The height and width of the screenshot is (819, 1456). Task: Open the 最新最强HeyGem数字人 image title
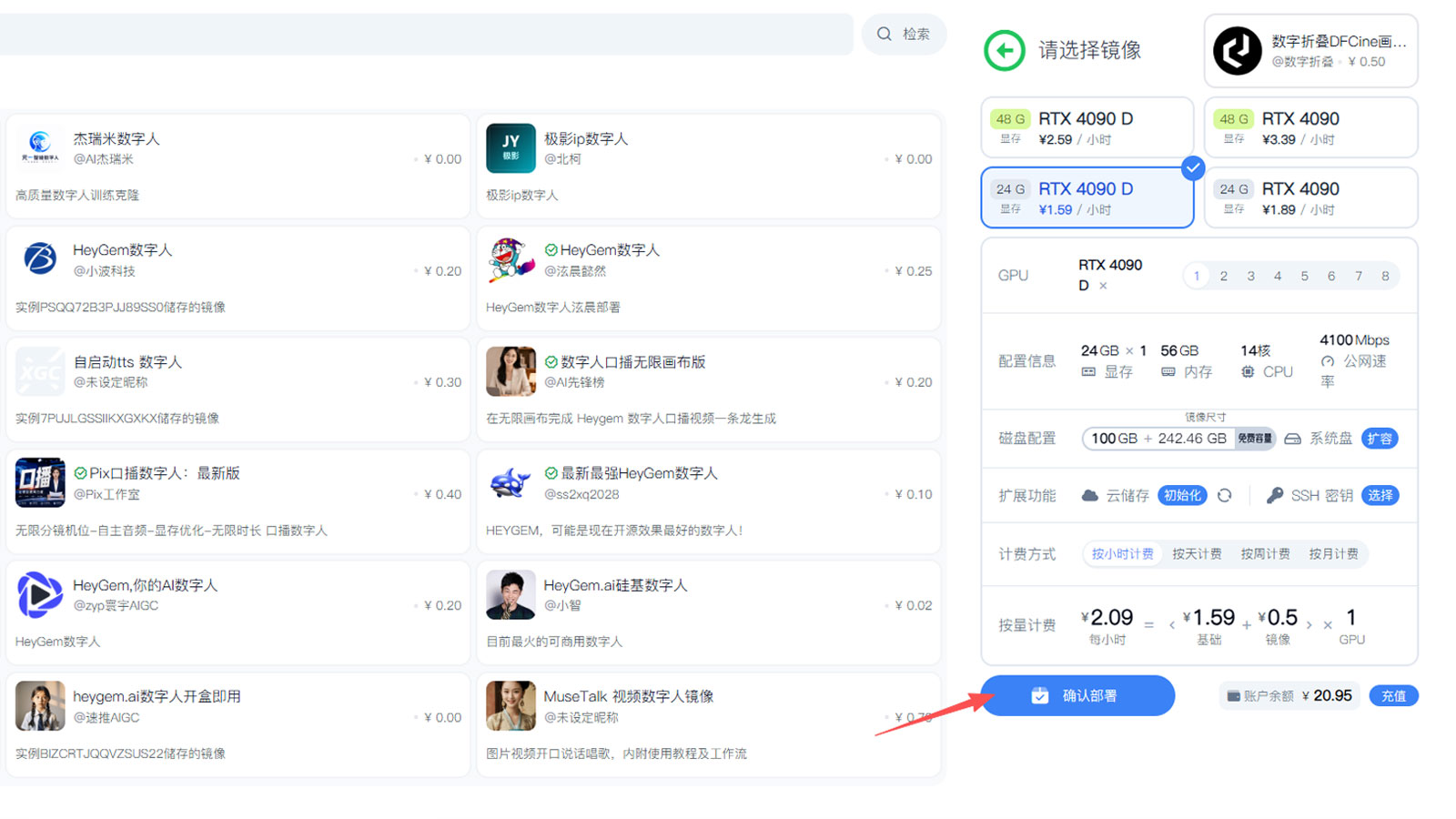[640, 473]
